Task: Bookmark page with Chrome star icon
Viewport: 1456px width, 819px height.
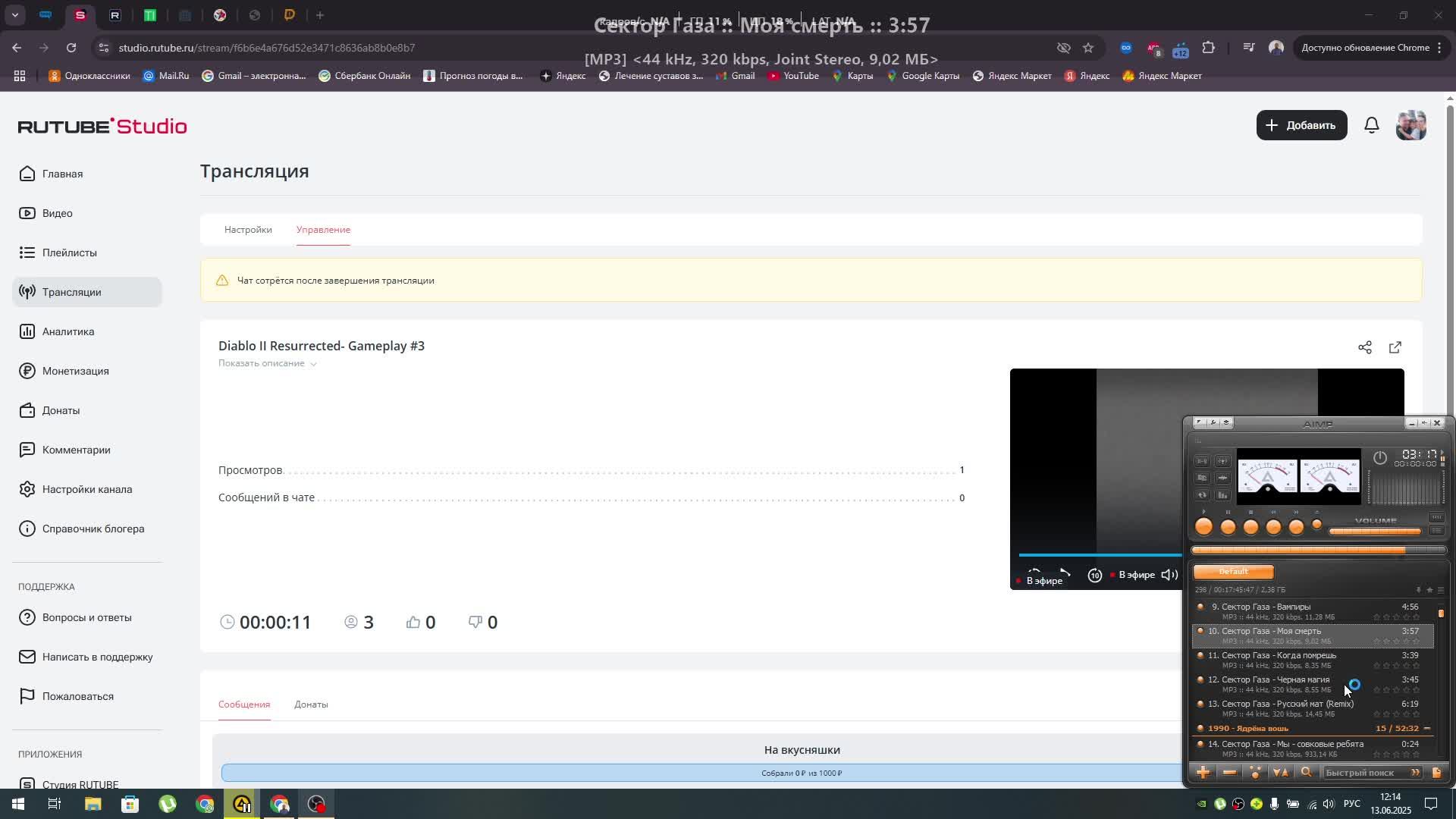Action: [x=1088, y=48]
